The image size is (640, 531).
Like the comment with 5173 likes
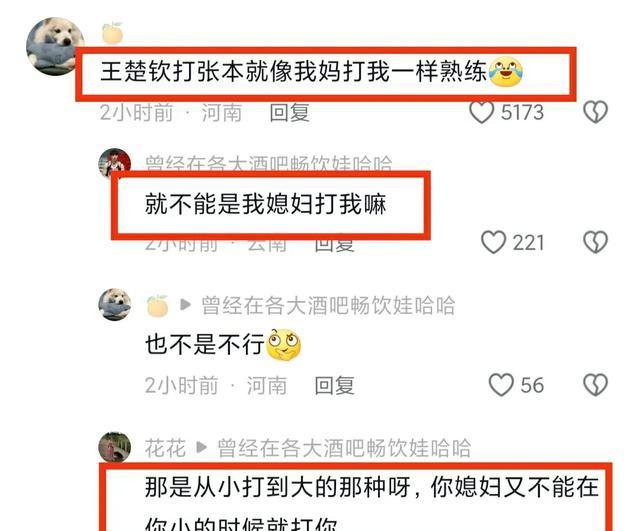[x=482, y=112]
